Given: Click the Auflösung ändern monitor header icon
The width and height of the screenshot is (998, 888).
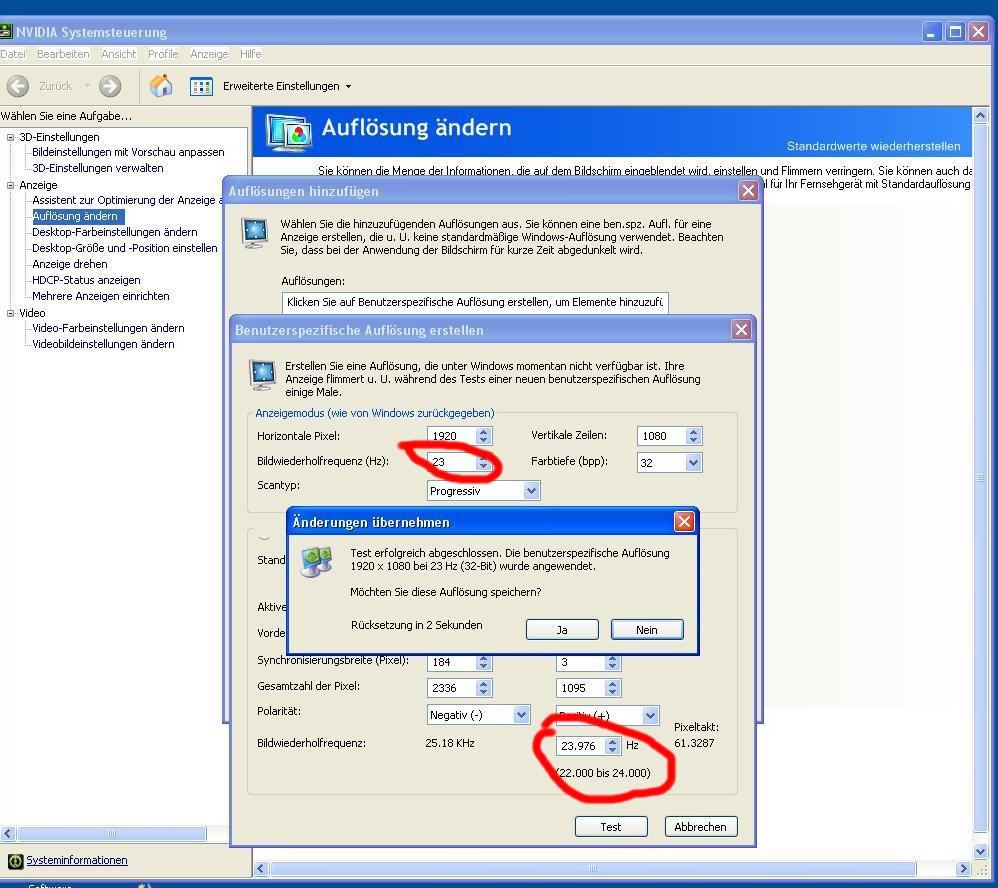Looking at the screenshot, I should (x=289, y=132).
